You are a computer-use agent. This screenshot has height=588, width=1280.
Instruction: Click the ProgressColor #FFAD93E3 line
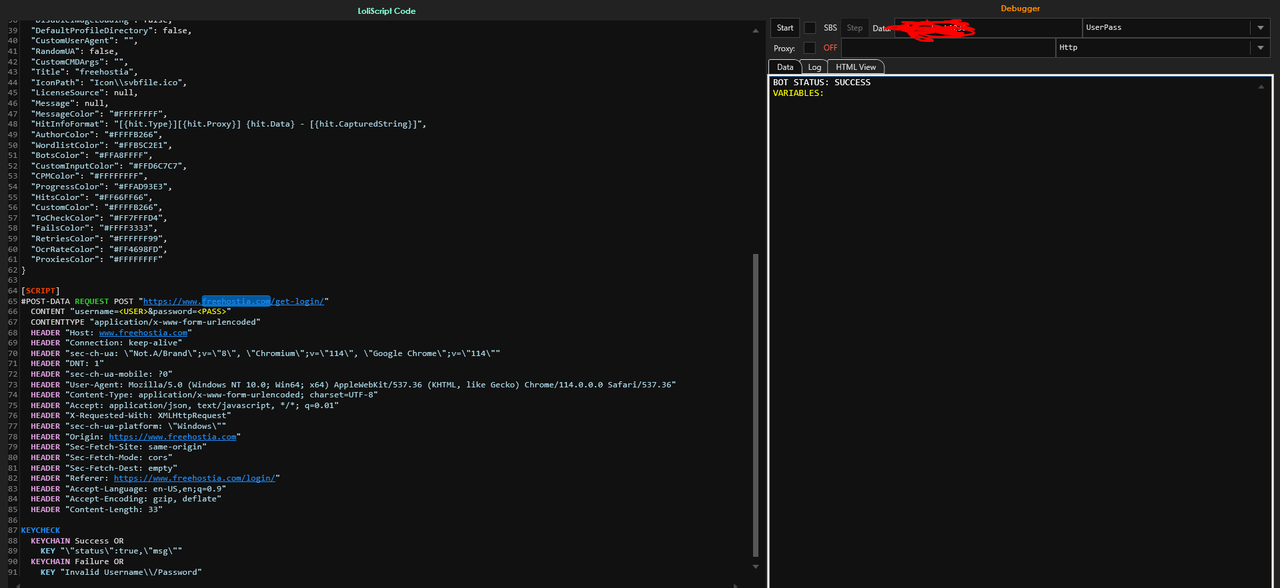tap(101, 186)
